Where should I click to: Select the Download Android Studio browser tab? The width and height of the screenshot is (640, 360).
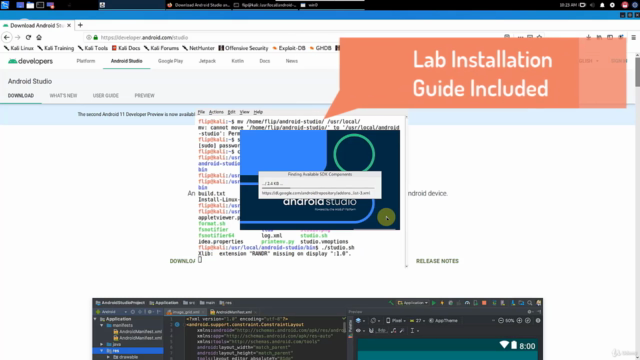pos(37,25)
